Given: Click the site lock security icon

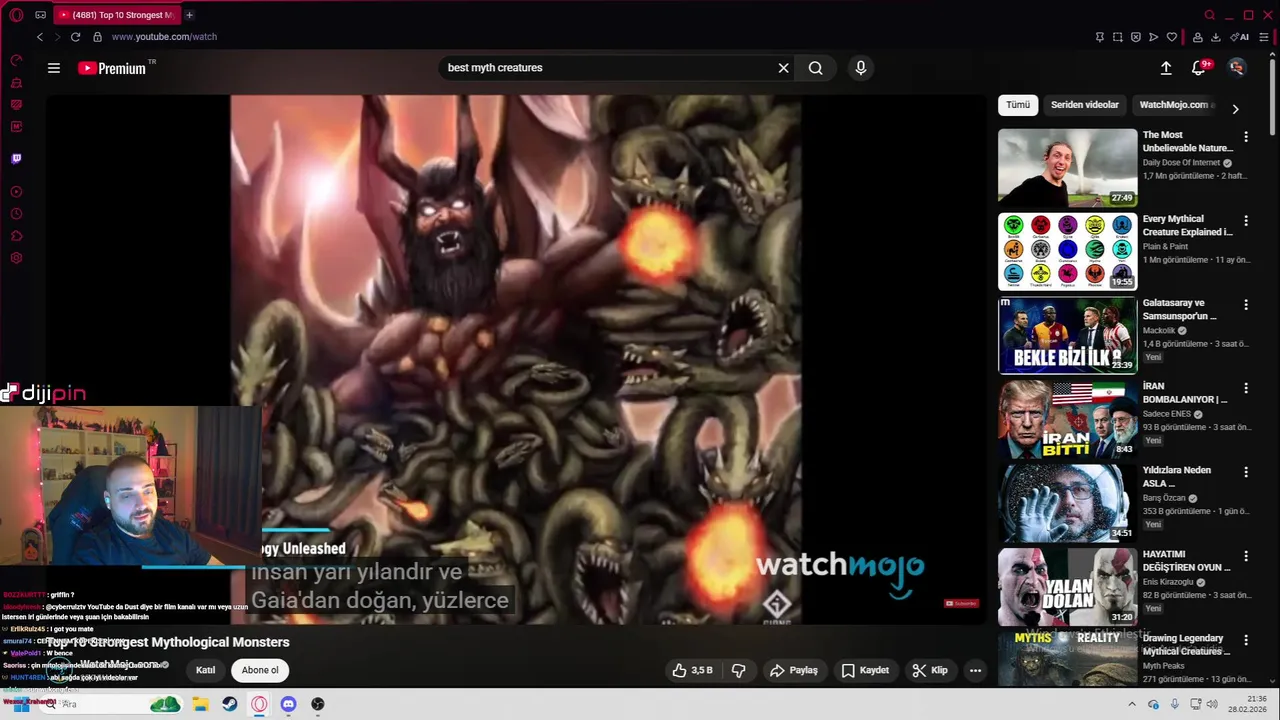Looking at the screenshot, I should pyautogui.click(x=97, y=37).
